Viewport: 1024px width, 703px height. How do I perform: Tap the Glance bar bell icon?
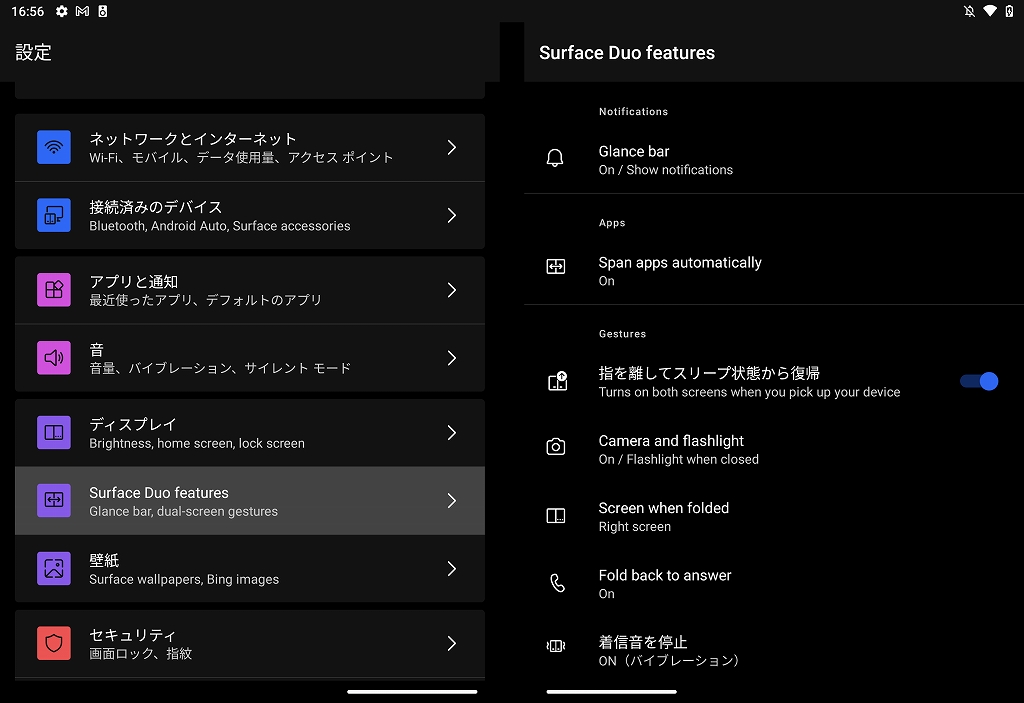[x=555, y=157]
